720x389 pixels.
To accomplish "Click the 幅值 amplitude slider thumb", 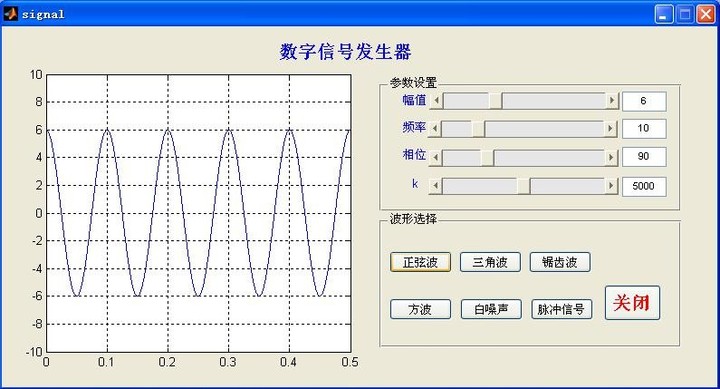I will [x=495, y=101].
